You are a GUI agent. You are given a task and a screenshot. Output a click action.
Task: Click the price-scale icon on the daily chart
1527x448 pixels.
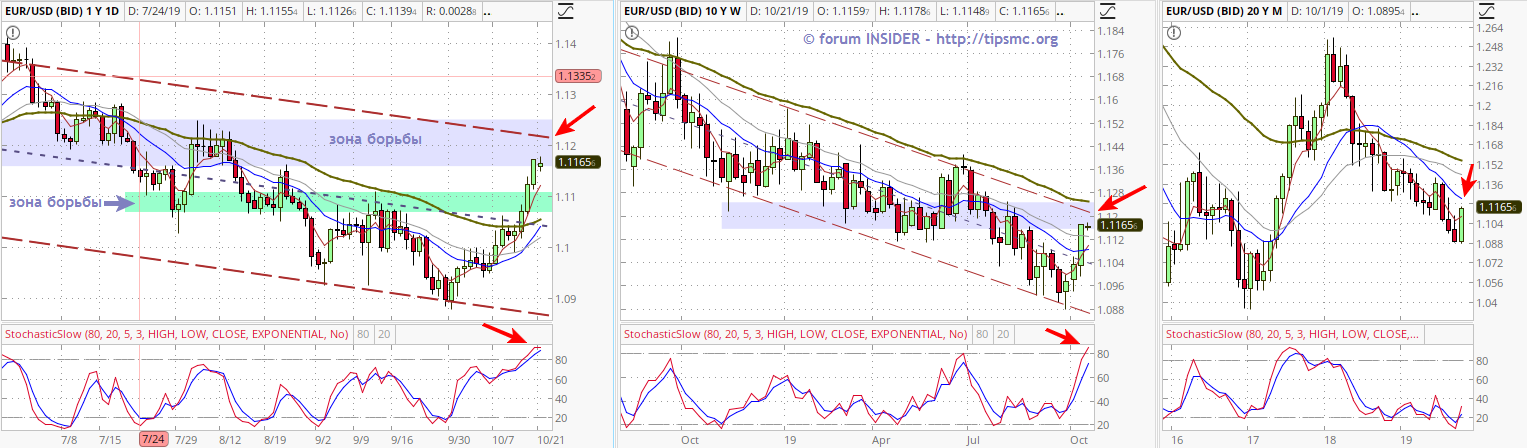click(x=566, y=11)
